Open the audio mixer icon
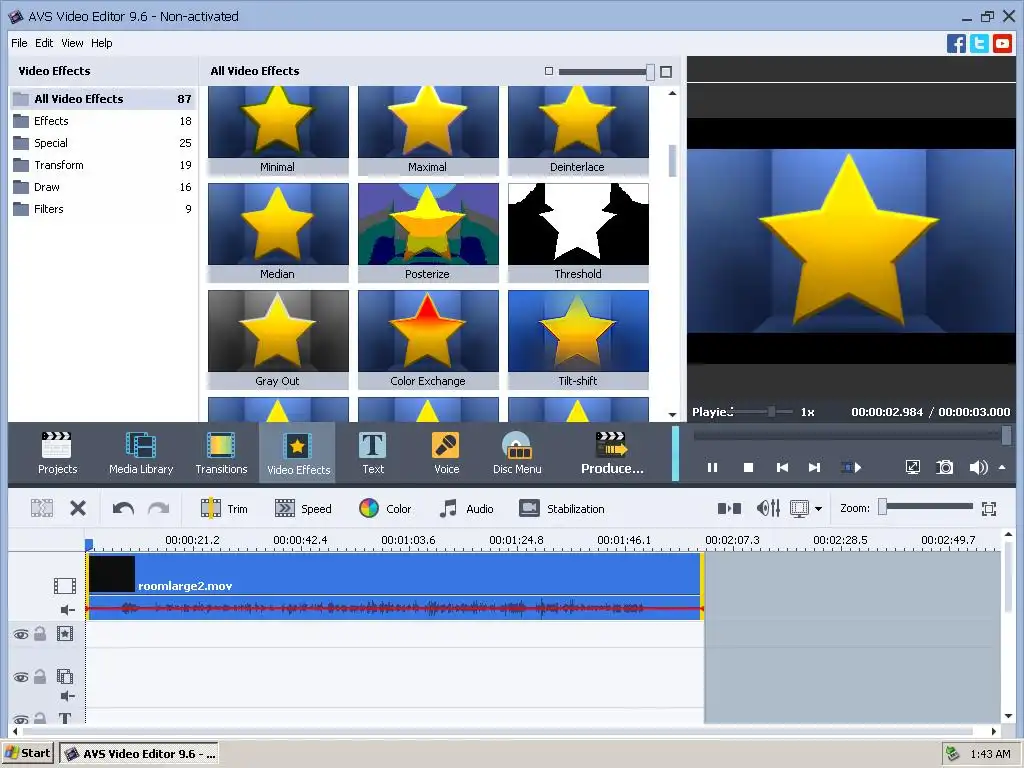1024x768 pixels. [768, 508]
